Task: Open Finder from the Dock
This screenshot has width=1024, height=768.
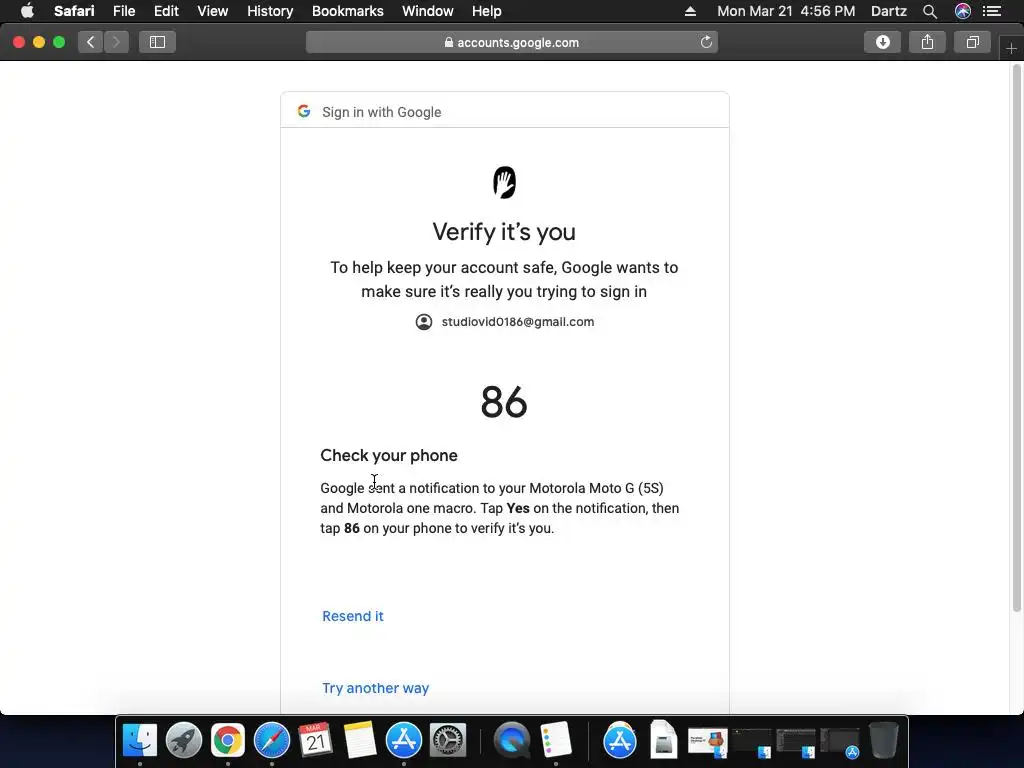Action: (140, 740)
